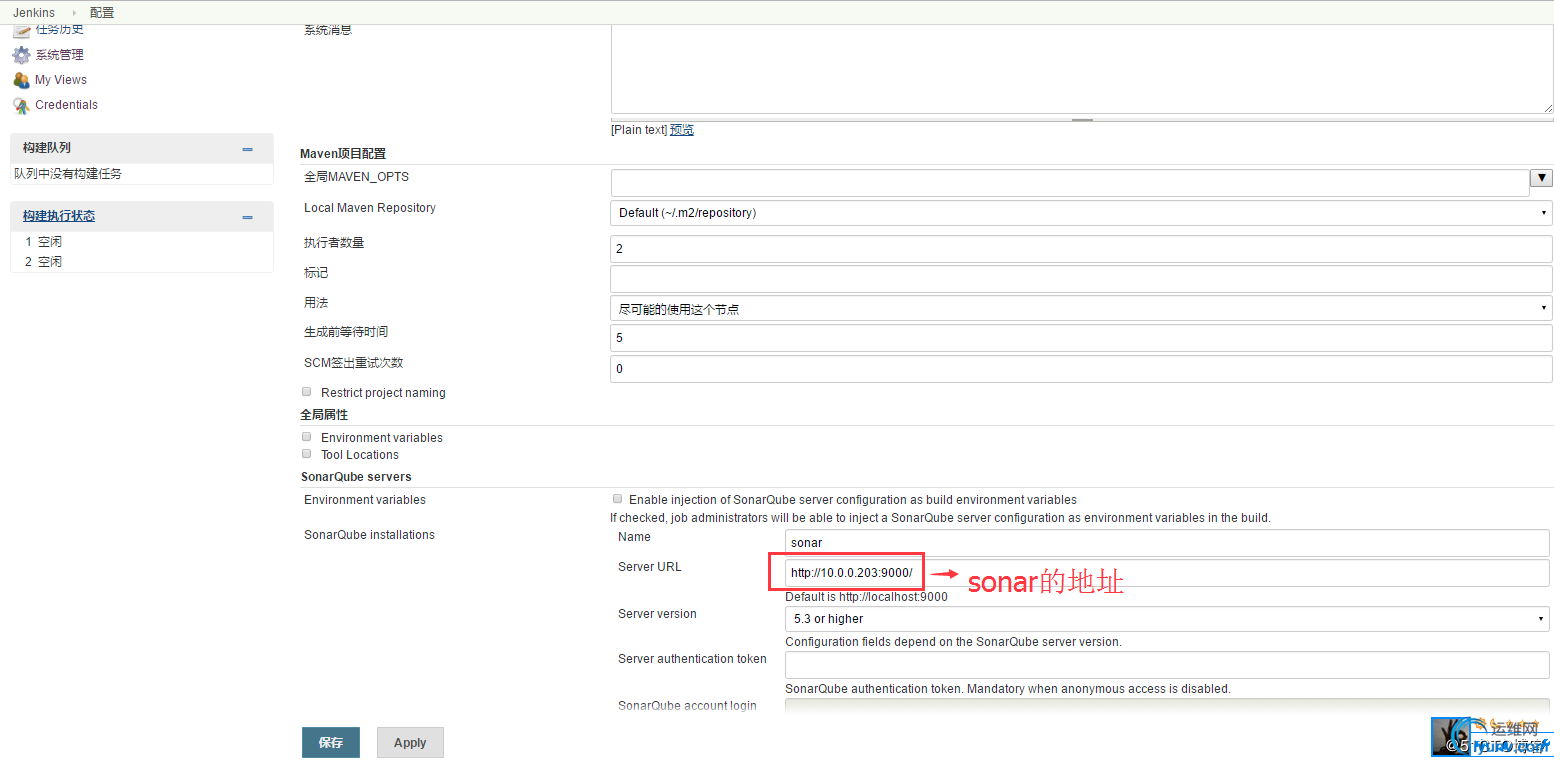Focus the 系统消息 text area
Screen dimensions: 1554x763
pyautogui.click(x=1082, y=68)
